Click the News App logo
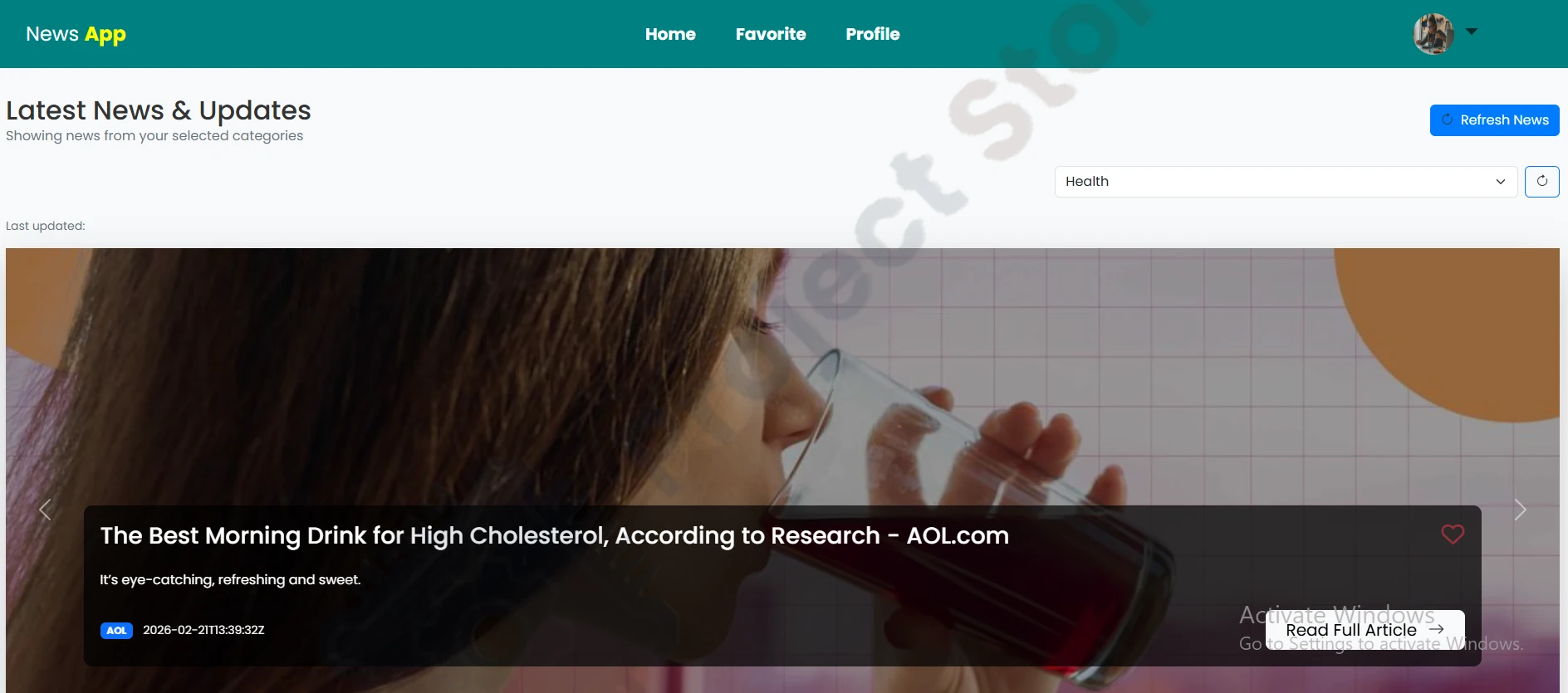This screenshot has height=693, width=1568. click(76, 34)
